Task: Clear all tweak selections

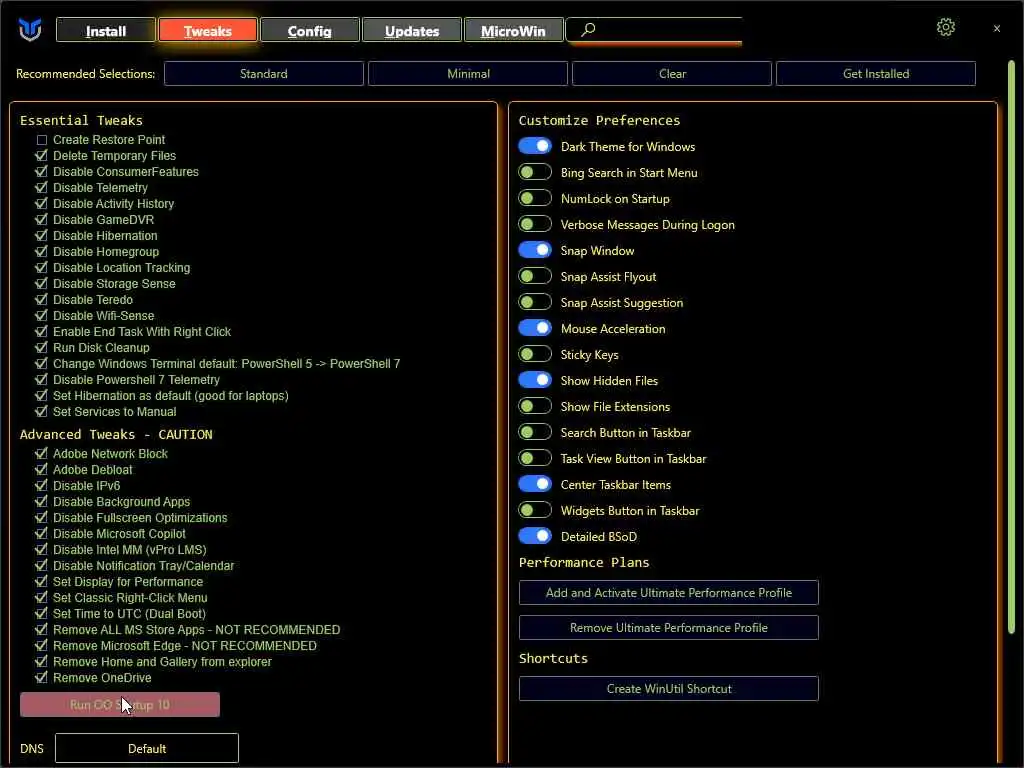Action: 672,74
